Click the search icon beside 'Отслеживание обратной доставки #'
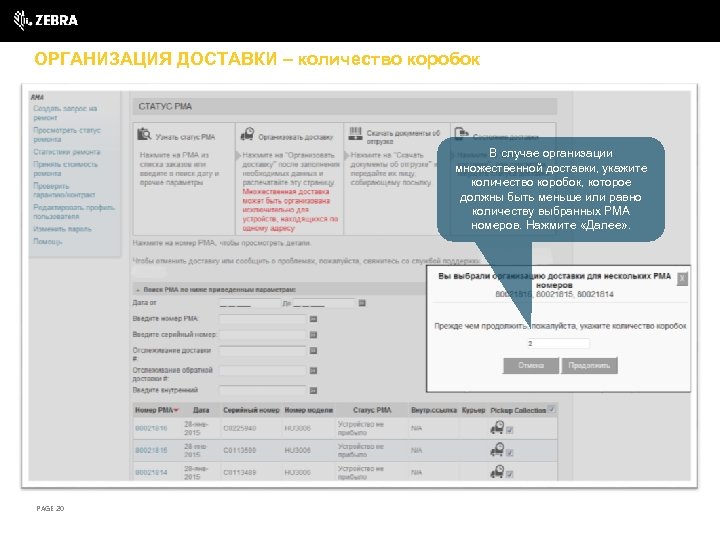 tap(313, 371)
